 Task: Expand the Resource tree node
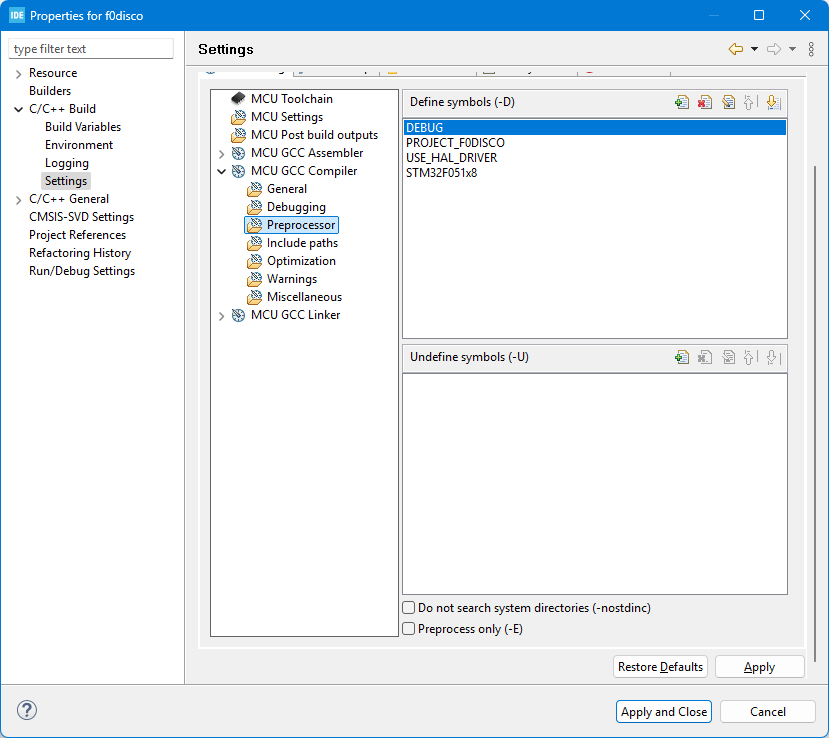pos(19,73)
